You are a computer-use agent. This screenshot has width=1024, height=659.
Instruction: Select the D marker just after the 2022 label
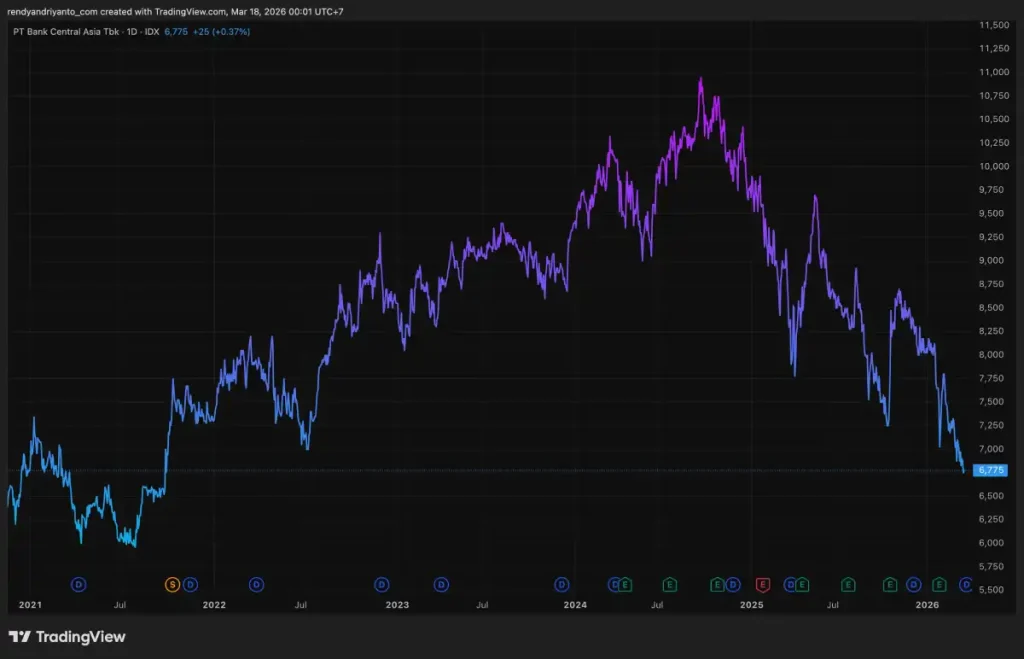pos(257,584)
